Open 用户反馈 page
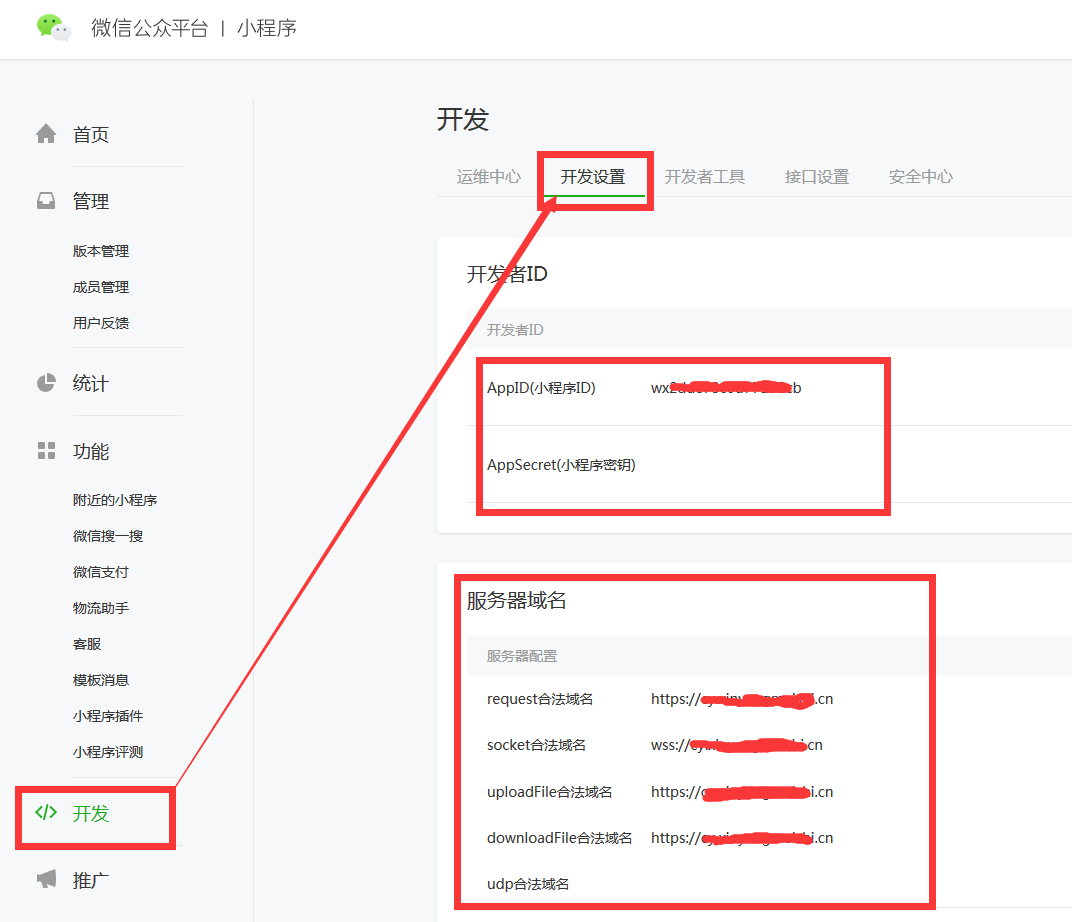The image size is (1072, 922). (x=101, y=323)
